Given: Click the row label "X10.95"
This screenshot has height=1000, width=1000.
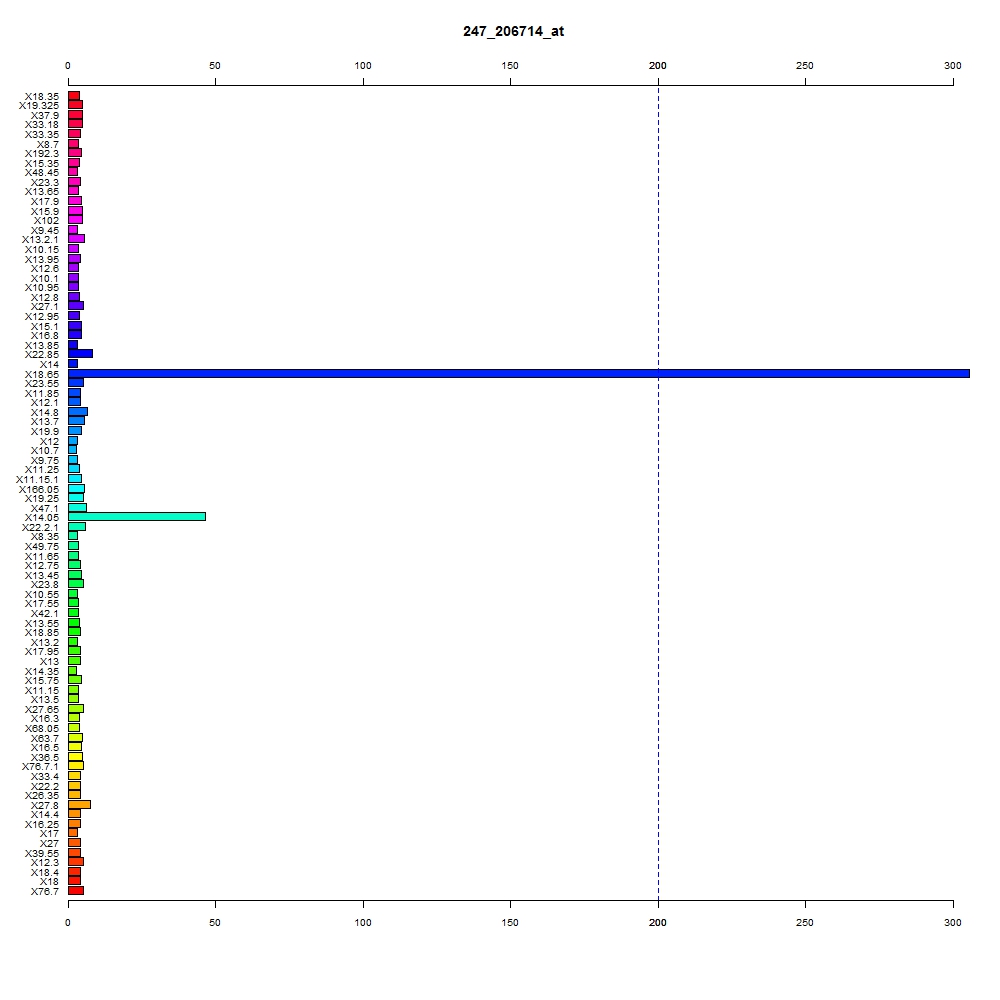Looking at the screenshot, I should click(x=42, y=288).
